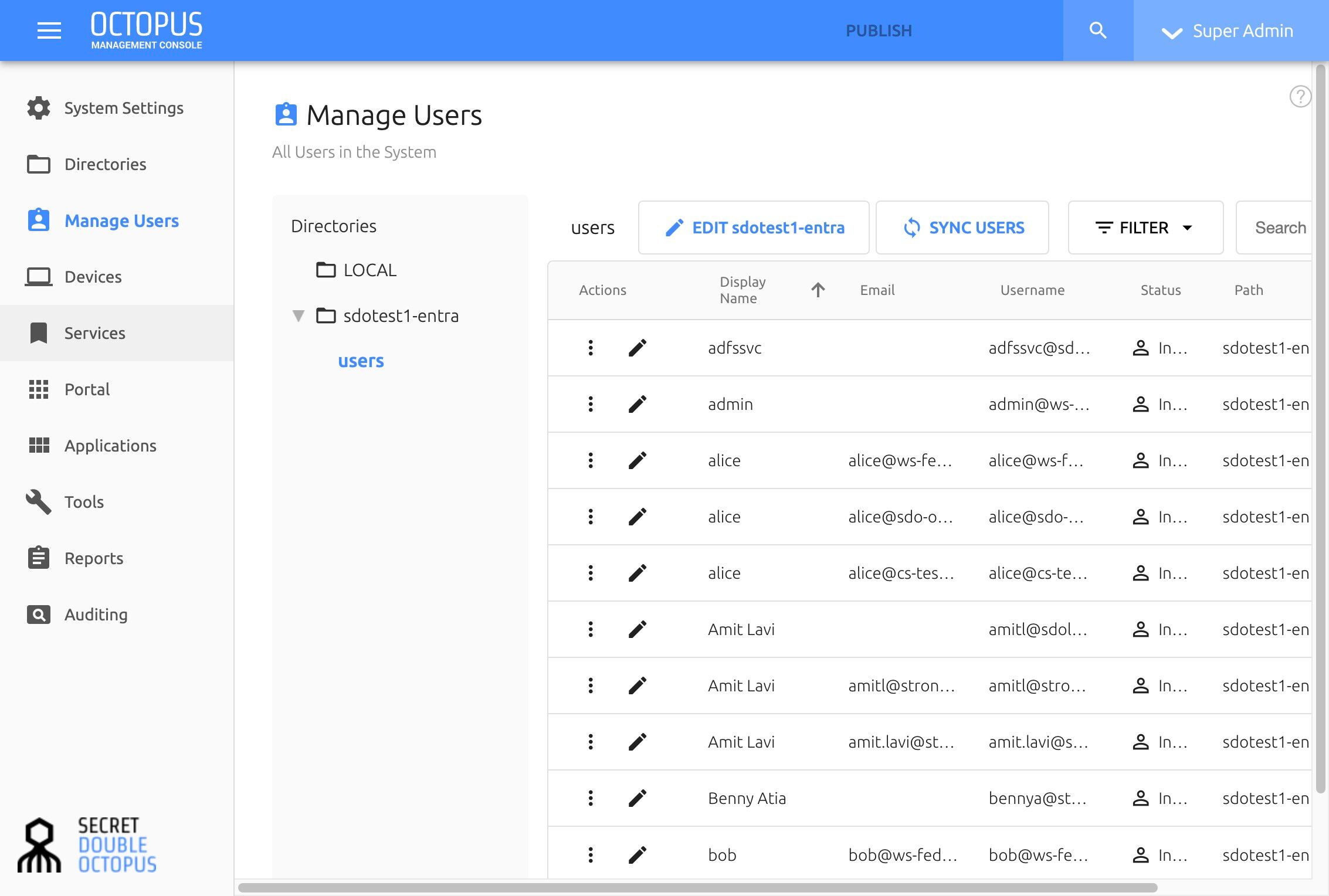This screenshot has width=1329, height=896.
Task: Select the users node in tree
Action: point(361,361)
